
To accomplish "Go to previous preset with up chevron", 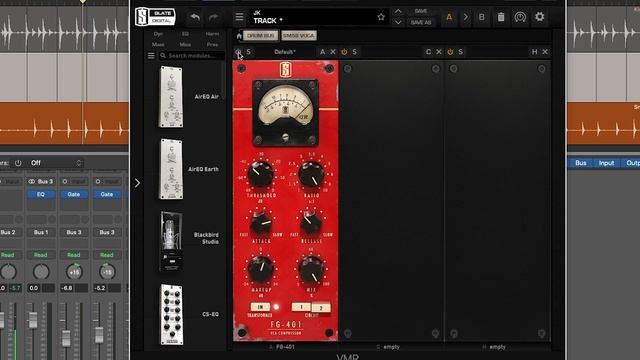I will tap(398, 11).
